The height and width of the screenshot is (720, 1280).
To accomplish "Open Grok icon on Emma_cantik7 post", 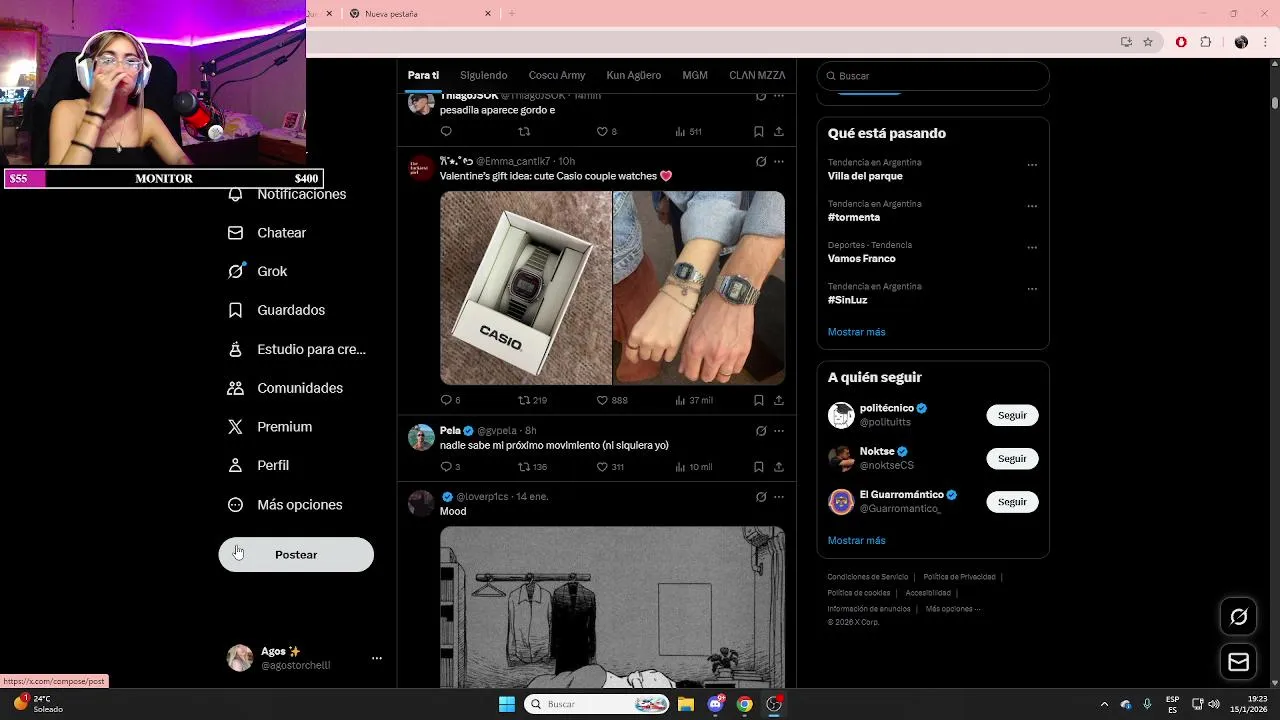I will (x=761, y=161).
